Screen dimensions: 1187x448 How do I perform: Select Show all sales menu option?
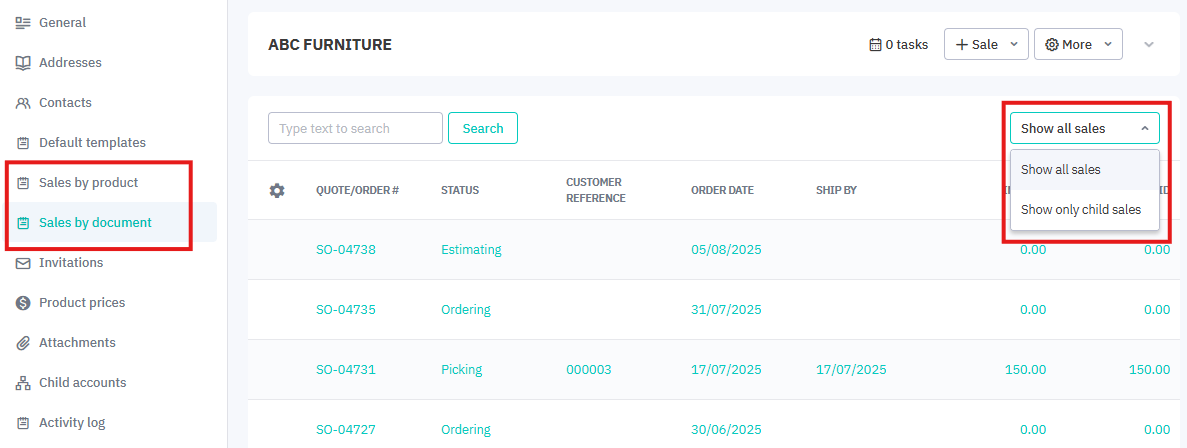click(x=1060, y=170)
